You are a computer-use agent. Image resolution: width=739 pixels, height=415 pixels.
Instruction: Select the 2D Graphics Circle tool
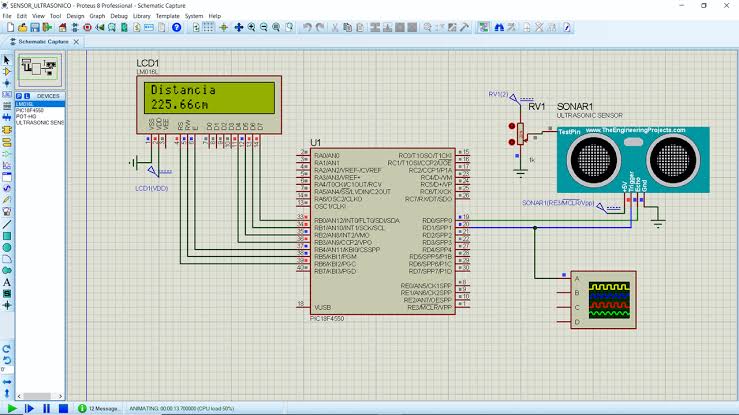coord(7,247)
